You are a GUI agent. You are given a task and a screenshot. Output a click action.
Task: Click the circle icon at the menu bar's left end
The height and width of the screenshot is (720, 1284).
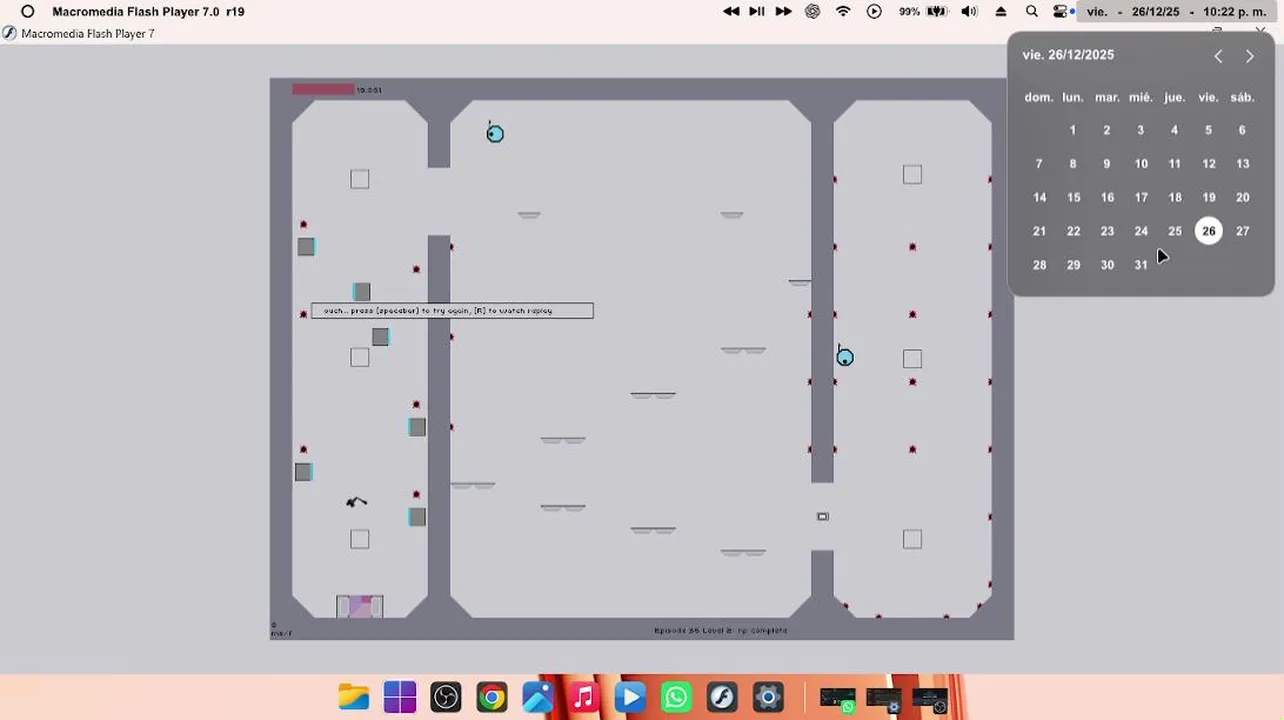28,12
